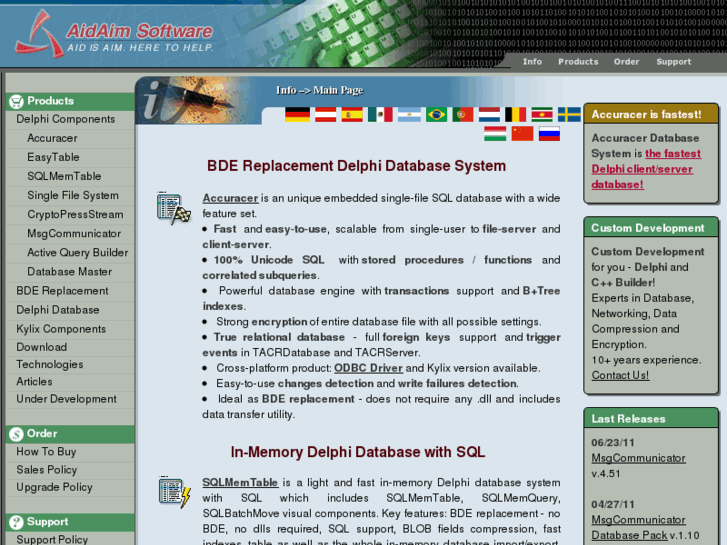Open MsgCommunicator v.4.51 release link
The height and width of the screenshot is (545, 727).
click(638, 458)
